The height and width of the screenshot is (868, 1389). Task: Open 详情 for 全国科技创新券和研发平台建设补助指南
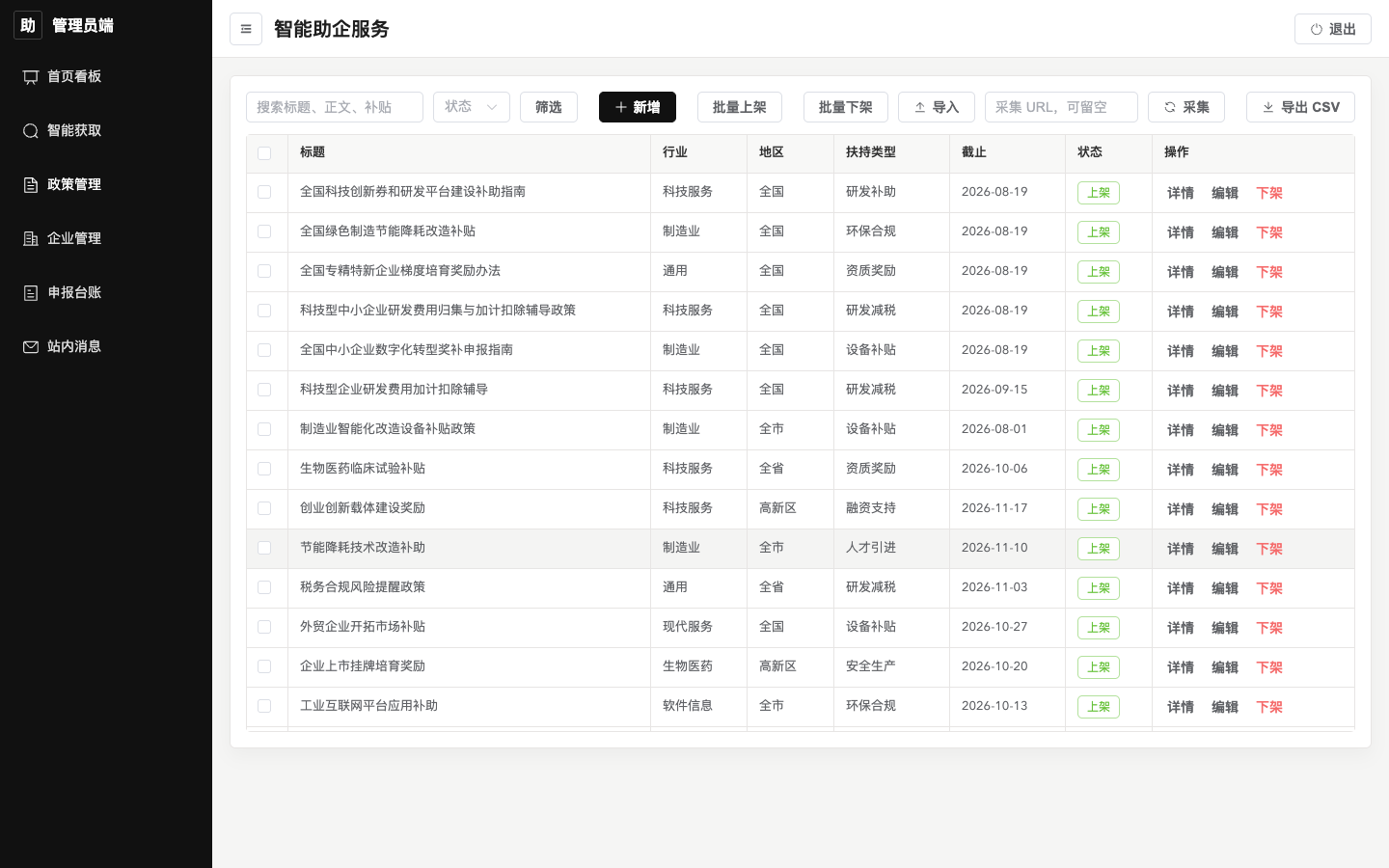(1181, 193)
